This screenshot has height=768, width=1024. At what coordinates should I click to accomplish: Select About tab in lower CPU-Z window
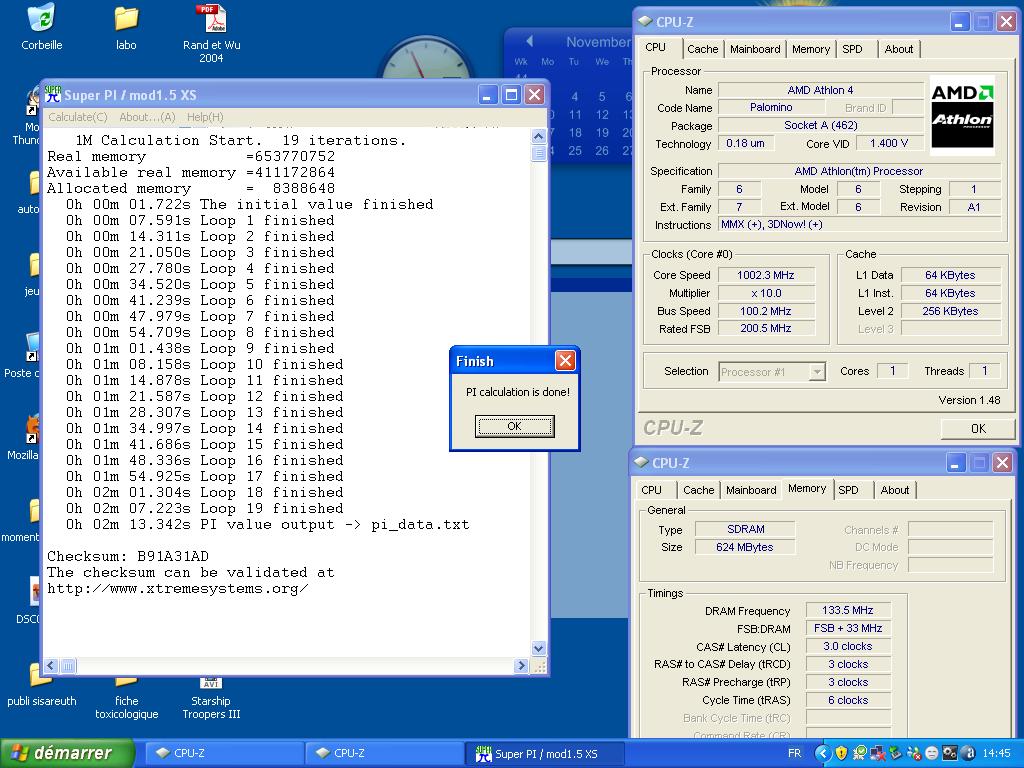pos(895,490)
